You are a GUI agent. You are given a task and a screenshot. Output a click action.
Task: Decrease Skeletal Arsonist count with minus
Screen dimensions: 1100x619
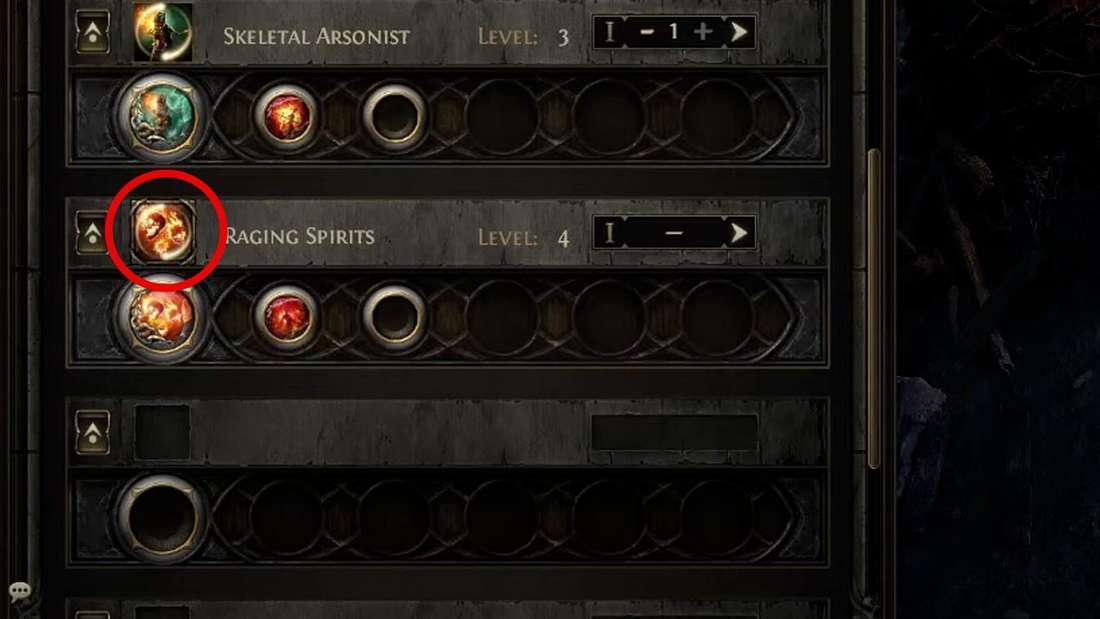647,32
